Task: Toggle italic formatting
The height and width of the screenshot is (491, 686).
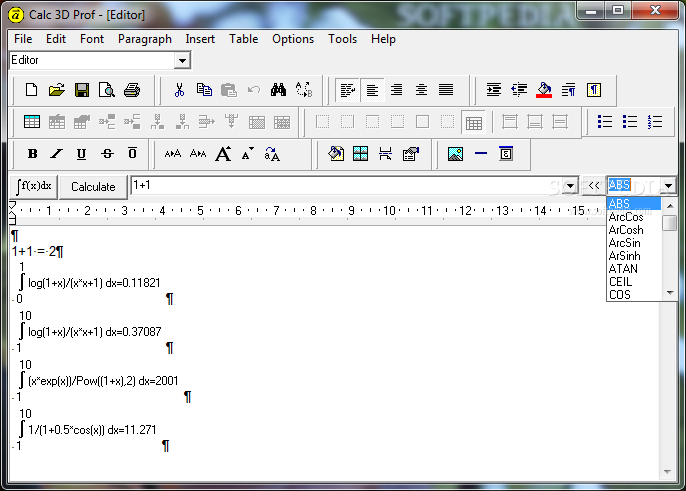Action: coord(56,154)
